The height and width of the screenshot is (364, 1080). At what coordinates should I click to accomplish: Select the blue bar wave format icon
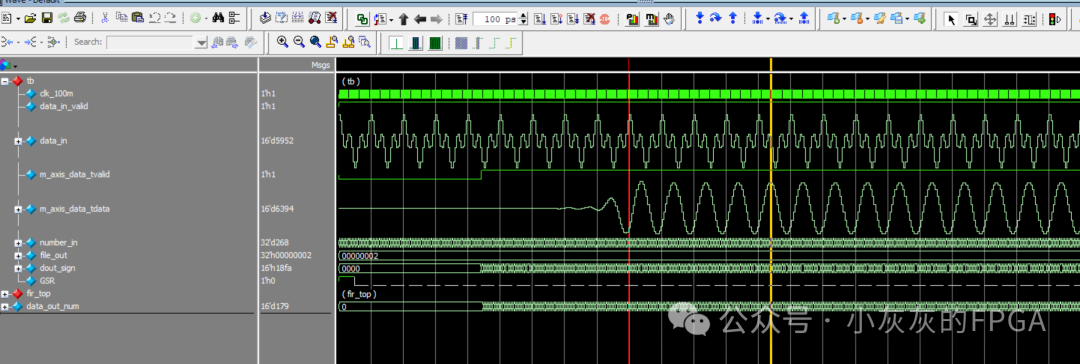(415, 43)
